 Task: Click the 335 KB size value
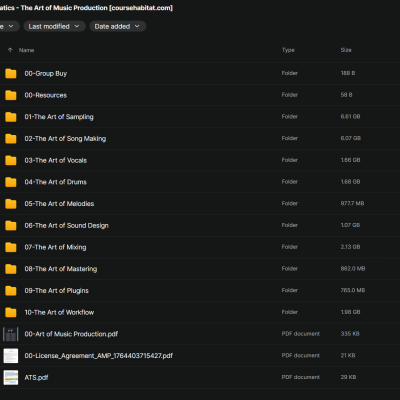coord(350,334)
